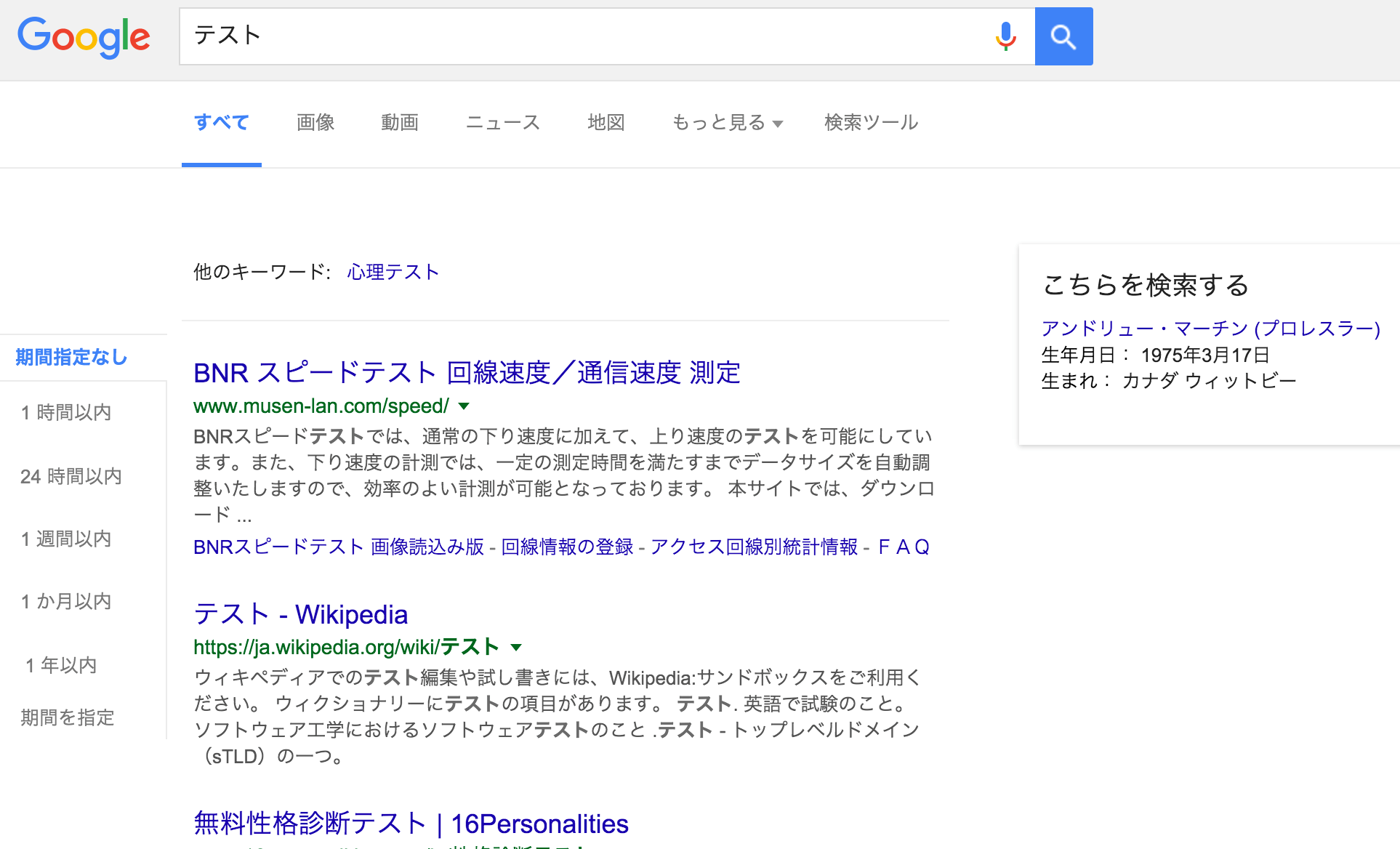Click the 生年月日 1975年3月17日 text
The height and width of the screenshot is (849, 1400).
point(1156,355)
